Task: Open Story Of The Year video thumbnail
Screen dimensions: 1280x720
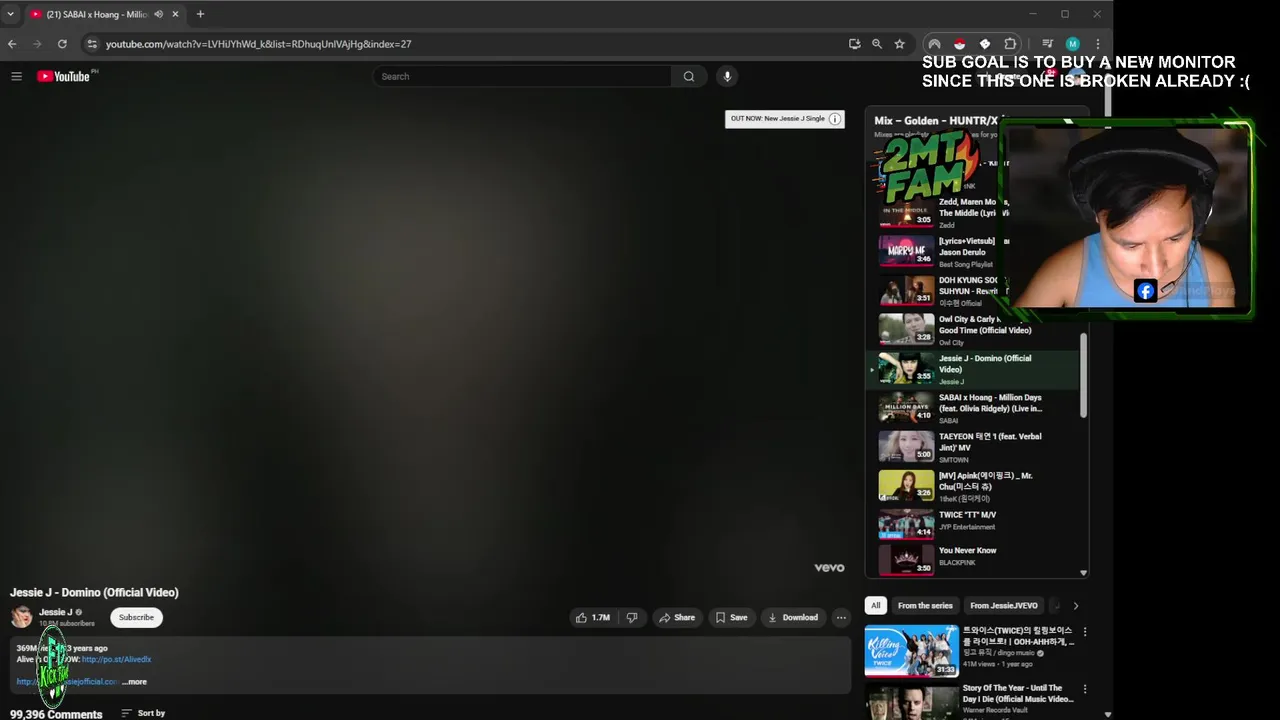Action: click(x=911, y=702)
